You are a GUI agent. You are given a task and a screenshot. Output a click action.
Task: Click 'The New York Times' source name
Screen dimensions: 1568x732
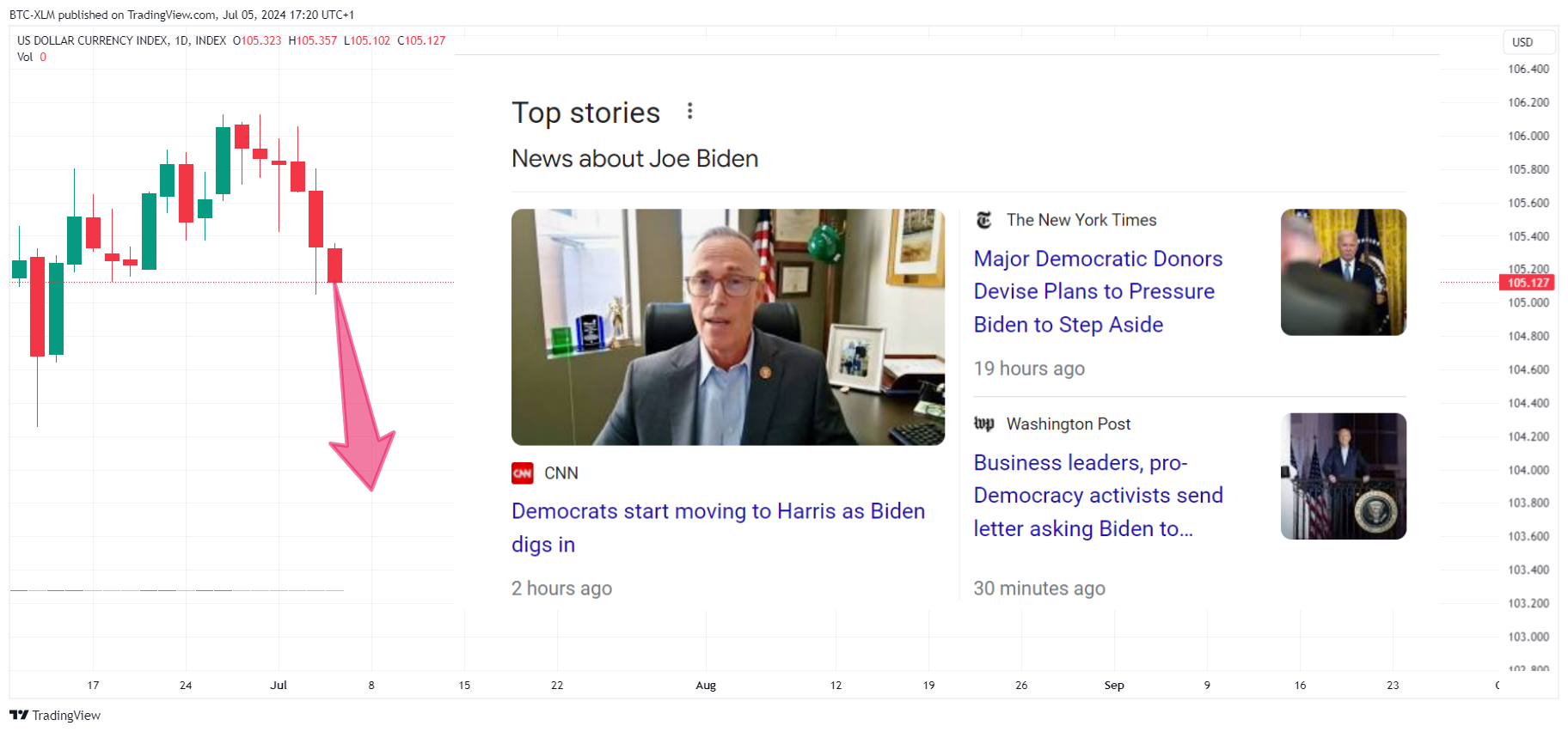tap(1081, 220)
